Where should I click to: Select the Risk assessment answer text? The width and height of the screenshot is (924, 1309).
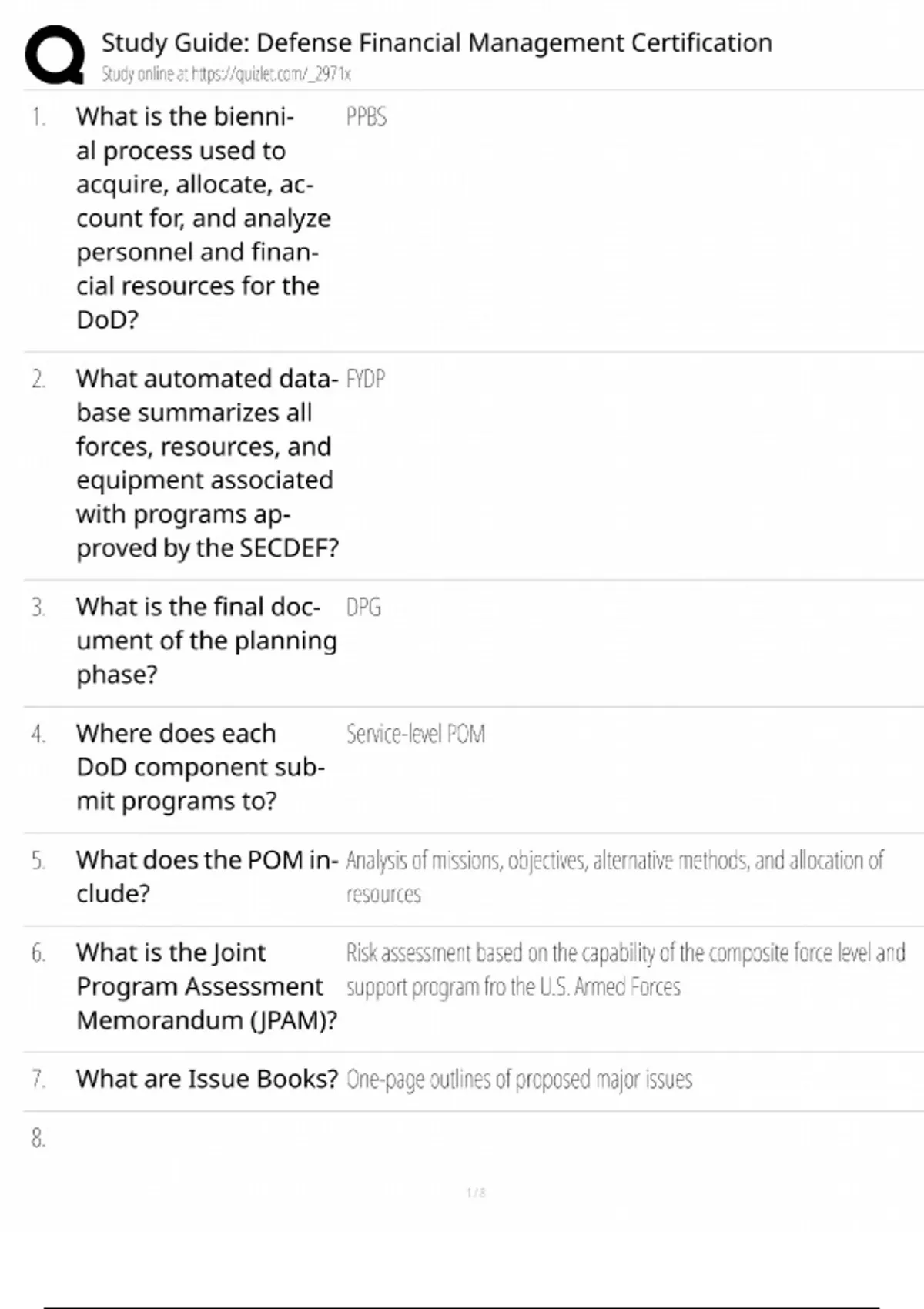tap(624, 969)
